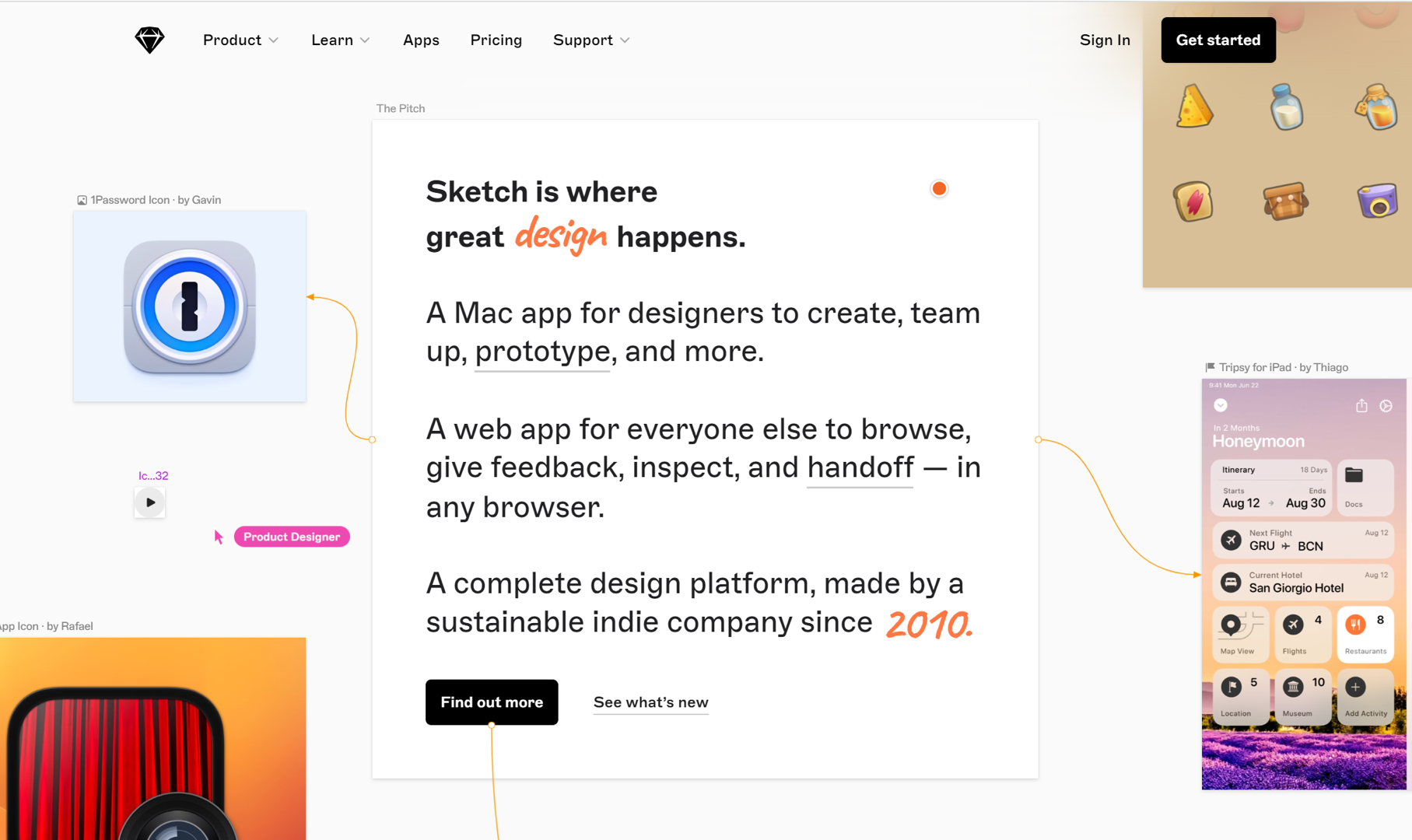Click the purple camera icon

(1377, 201)
